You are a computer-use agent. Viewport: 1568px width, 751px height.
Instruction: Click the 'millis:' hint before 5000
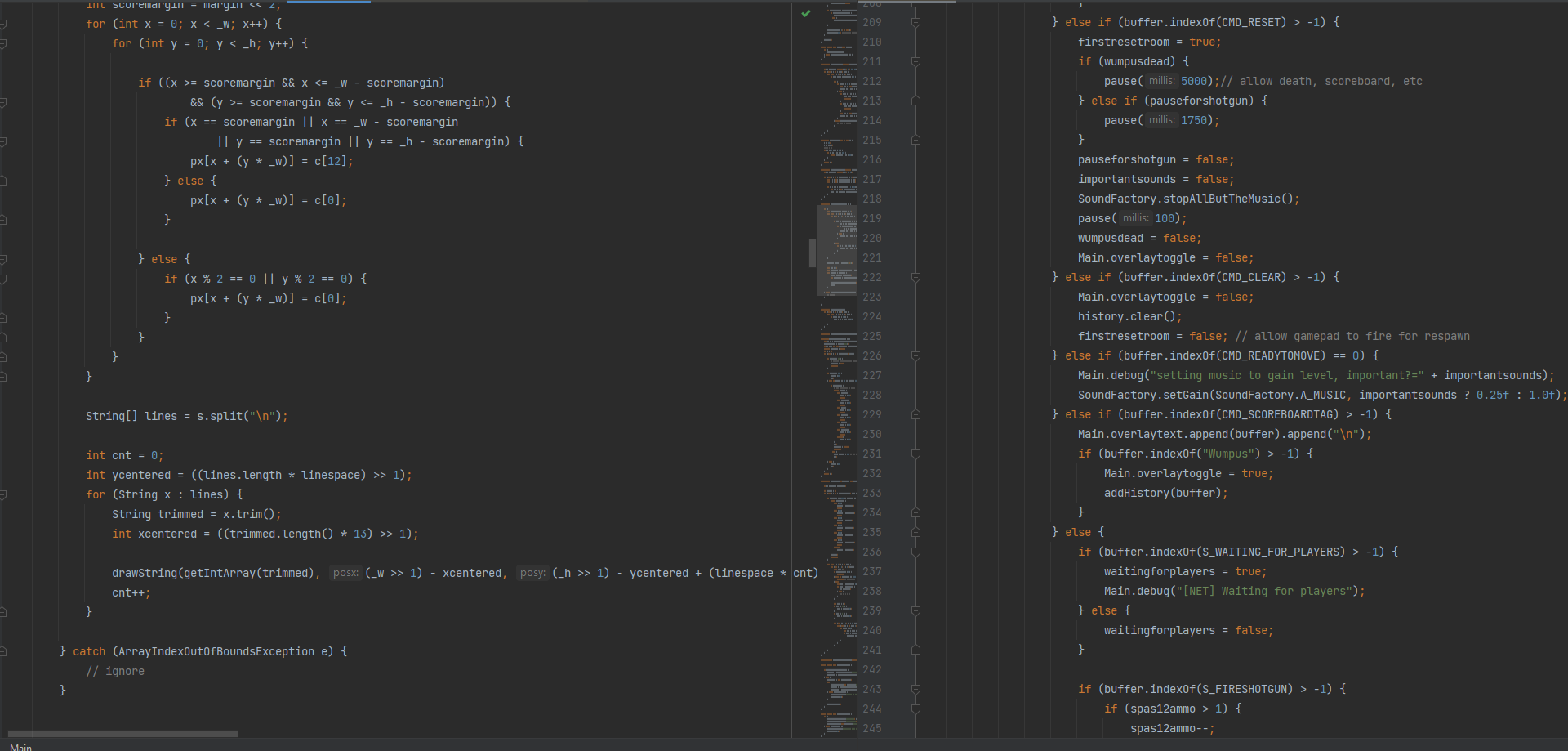point(1161,81)
